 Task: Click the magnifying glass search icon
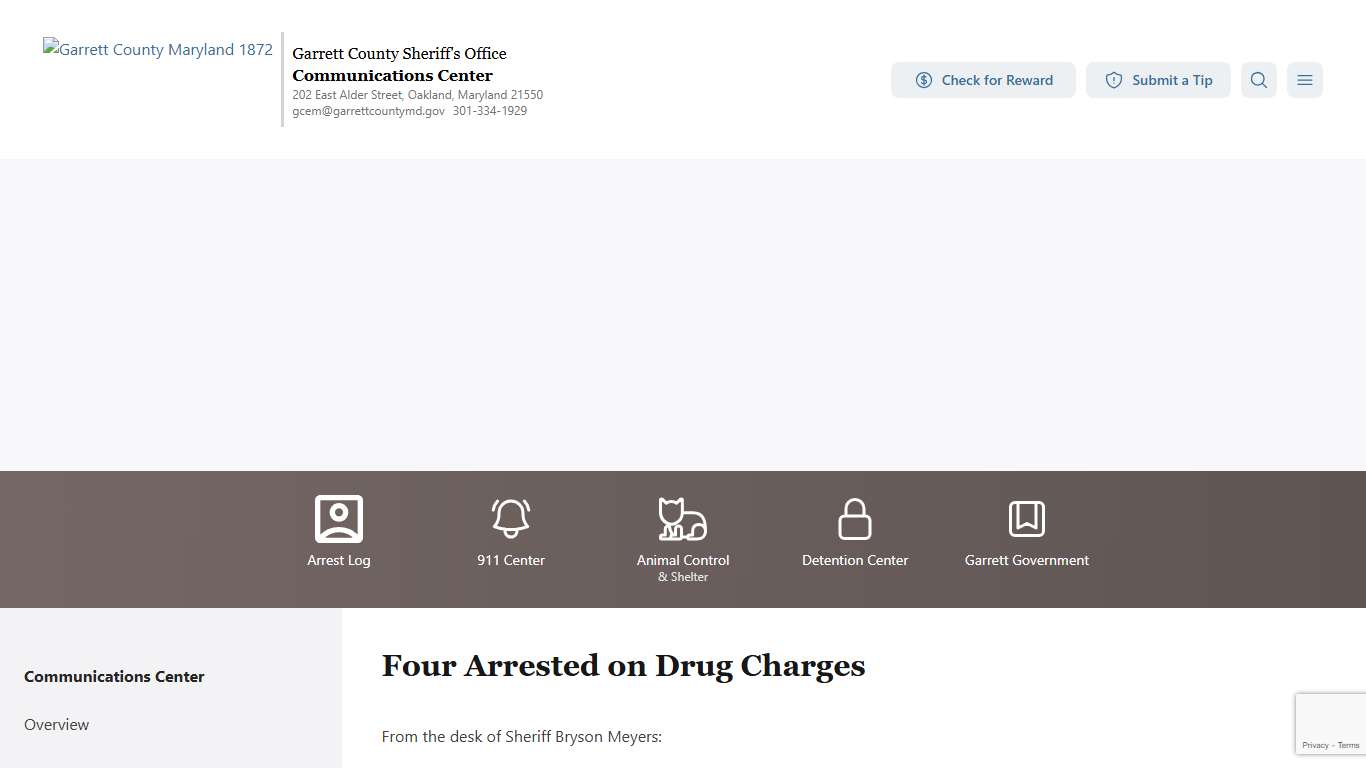pos(1258,80)
